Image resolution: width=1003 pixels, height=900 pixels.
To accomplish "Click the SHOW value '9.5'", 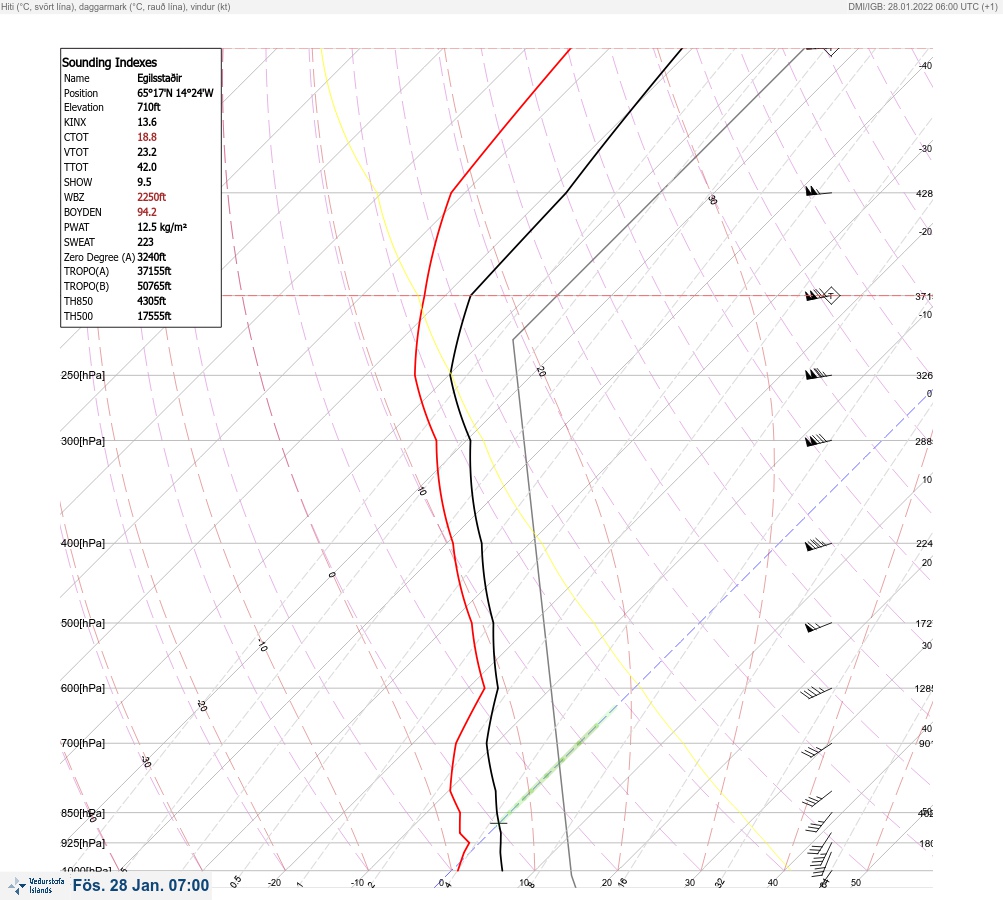I will (x=144, y=182).
